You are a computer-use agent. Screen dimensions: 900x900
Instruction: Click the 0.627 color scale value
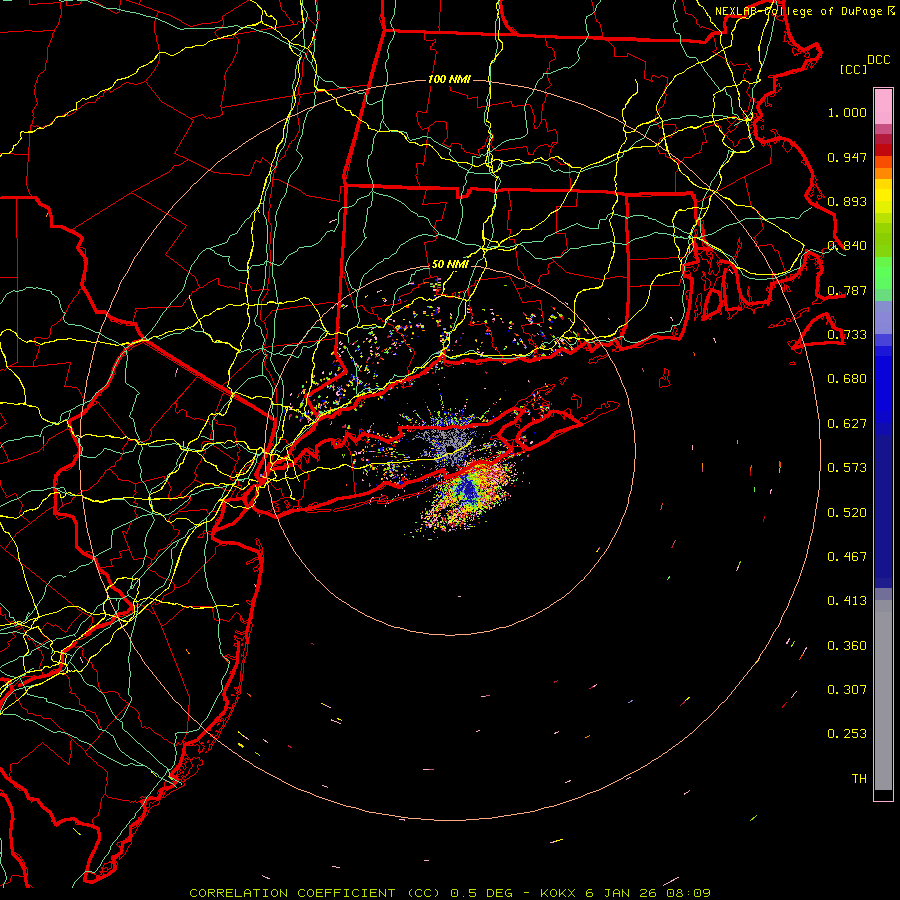pos(847,424)
